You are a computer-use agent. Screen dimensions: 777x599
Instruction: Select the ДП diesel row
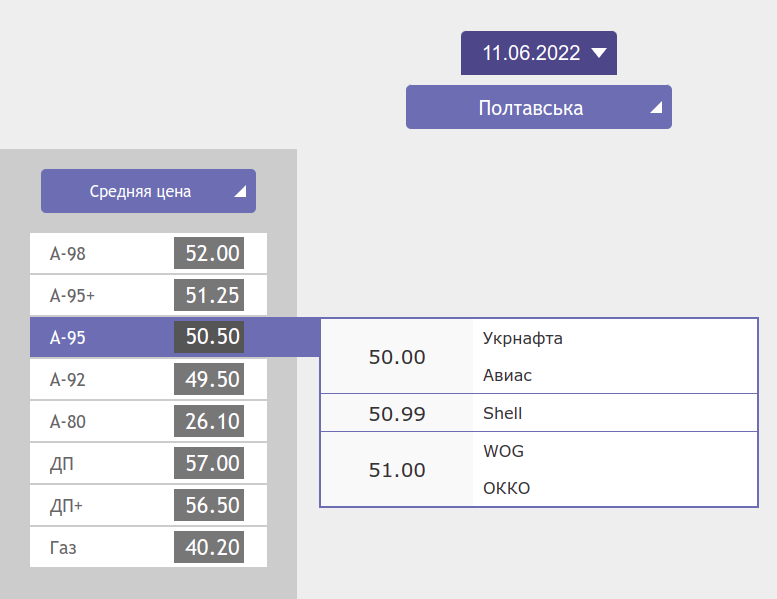(100, 464)
